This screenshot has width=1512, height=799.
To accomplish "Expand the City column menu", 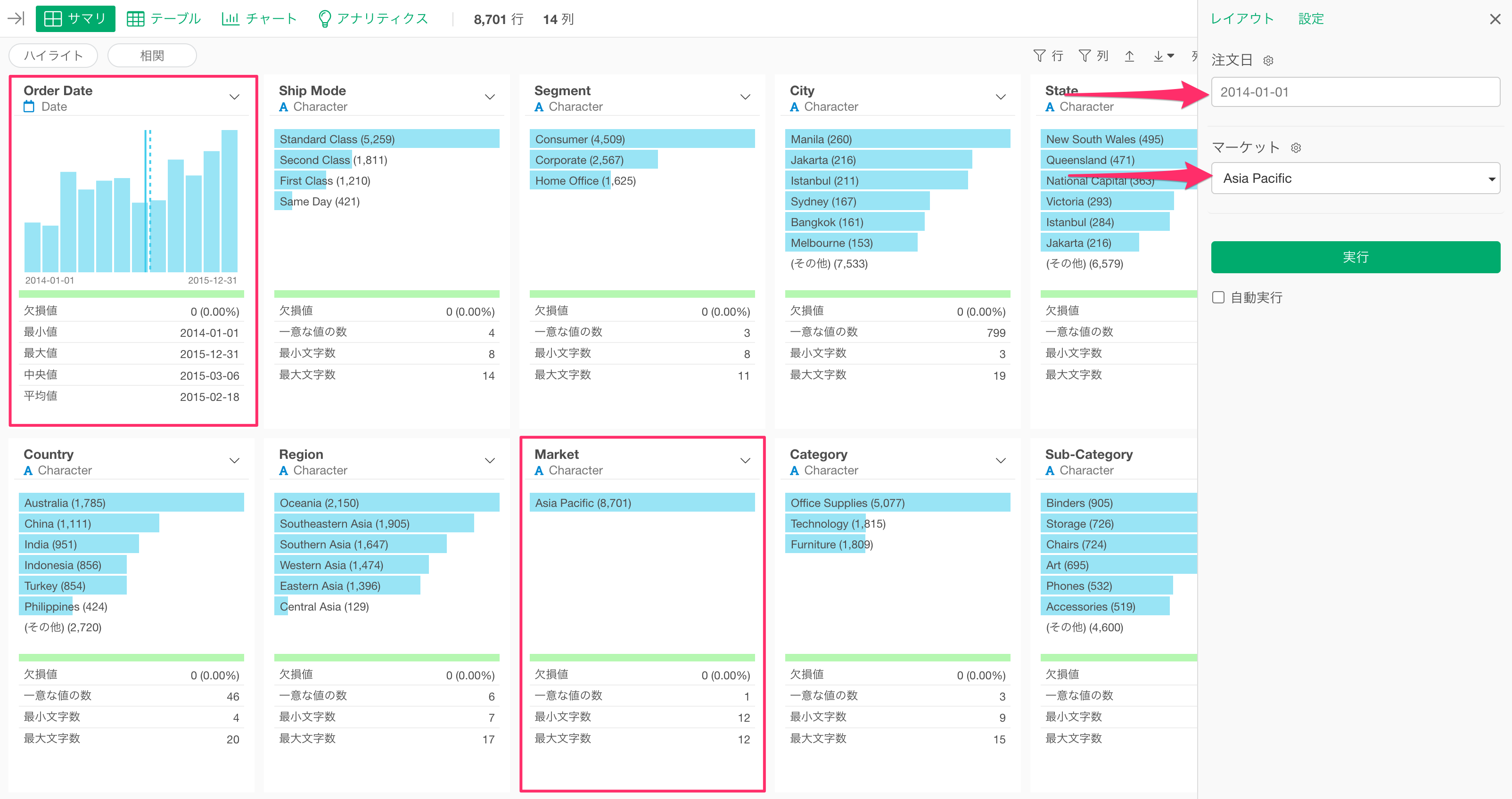I will [1000, 97].
